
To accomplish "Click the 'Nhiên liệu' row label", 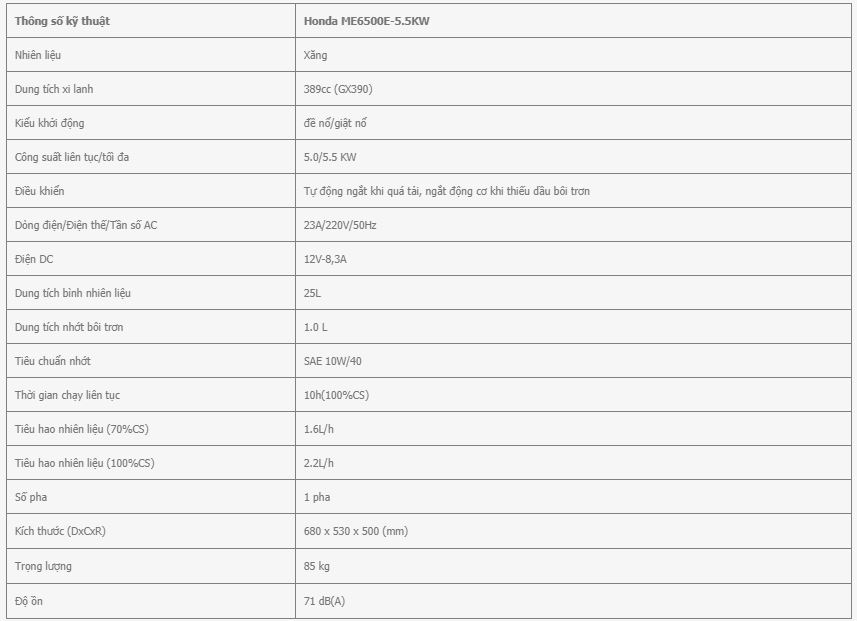I will pos(38,55).
